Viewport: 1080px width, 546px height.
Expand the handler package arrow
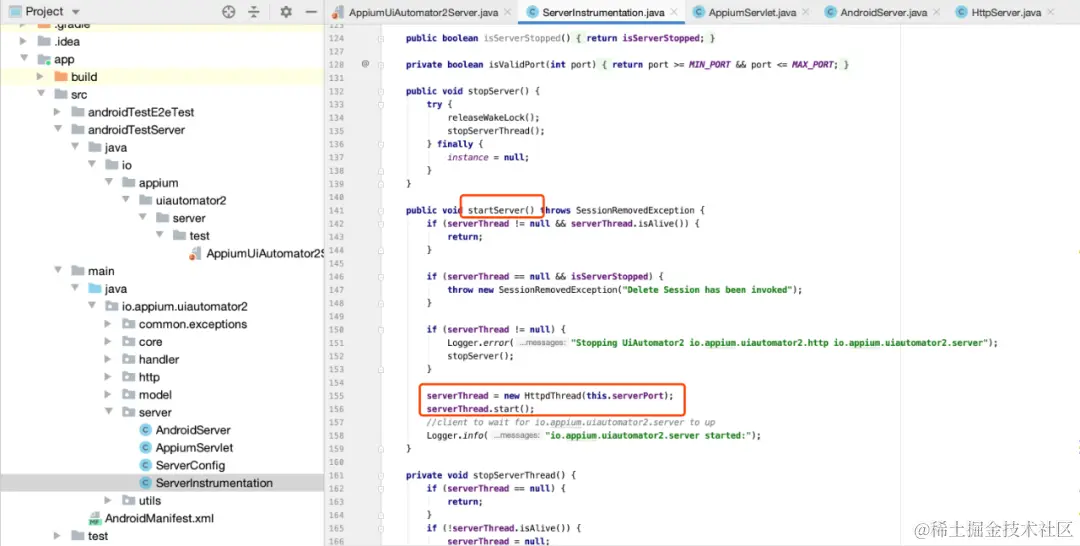coord(108,359)
